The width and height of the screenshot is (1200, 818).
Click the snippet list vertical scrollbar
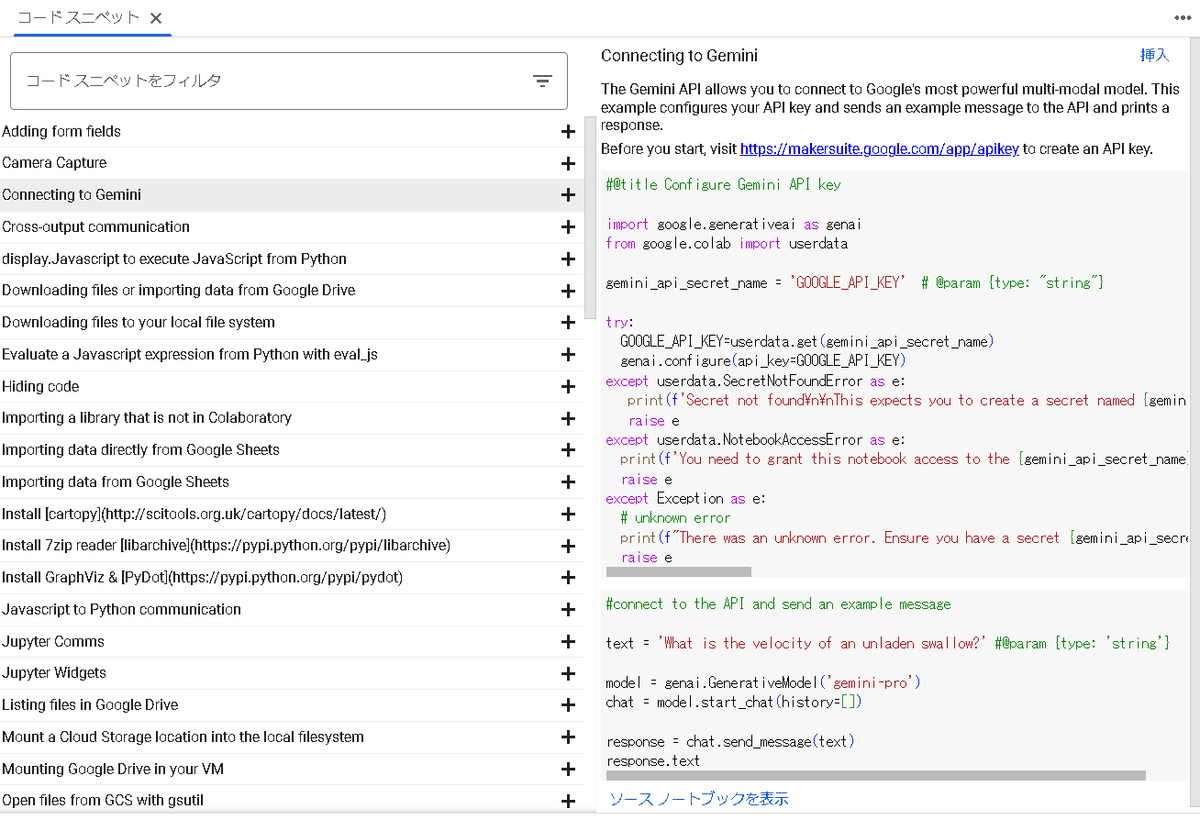tap(590, 220)
